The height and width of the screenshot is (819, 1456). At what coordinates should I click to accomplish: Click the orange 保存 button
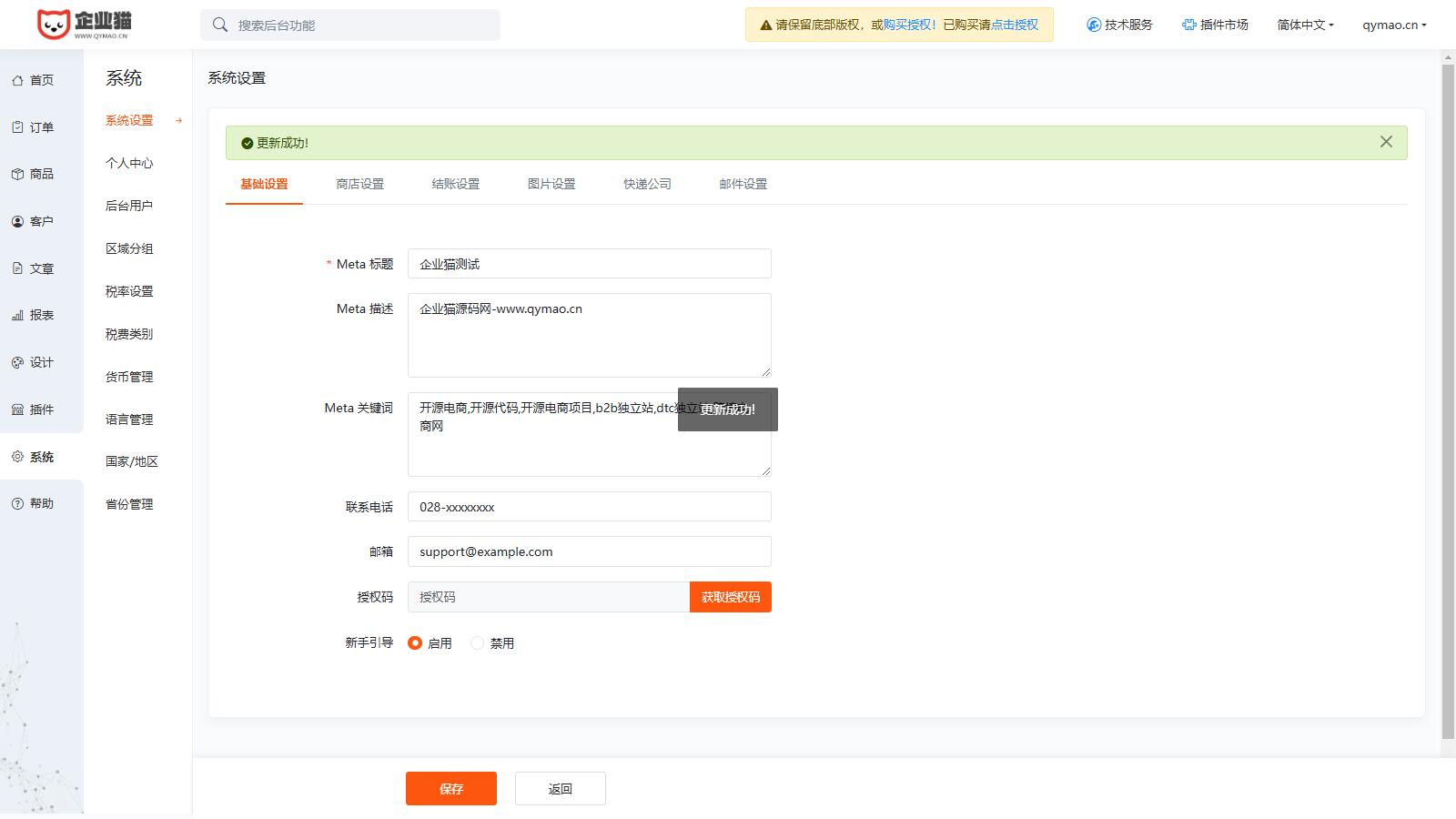(x=450, y=789)
